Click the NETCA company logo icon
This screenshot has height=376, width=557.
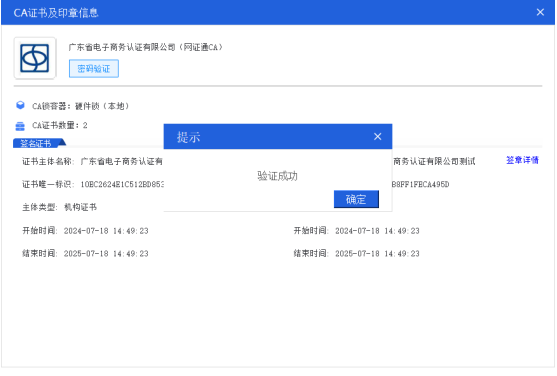coord(34,58)
